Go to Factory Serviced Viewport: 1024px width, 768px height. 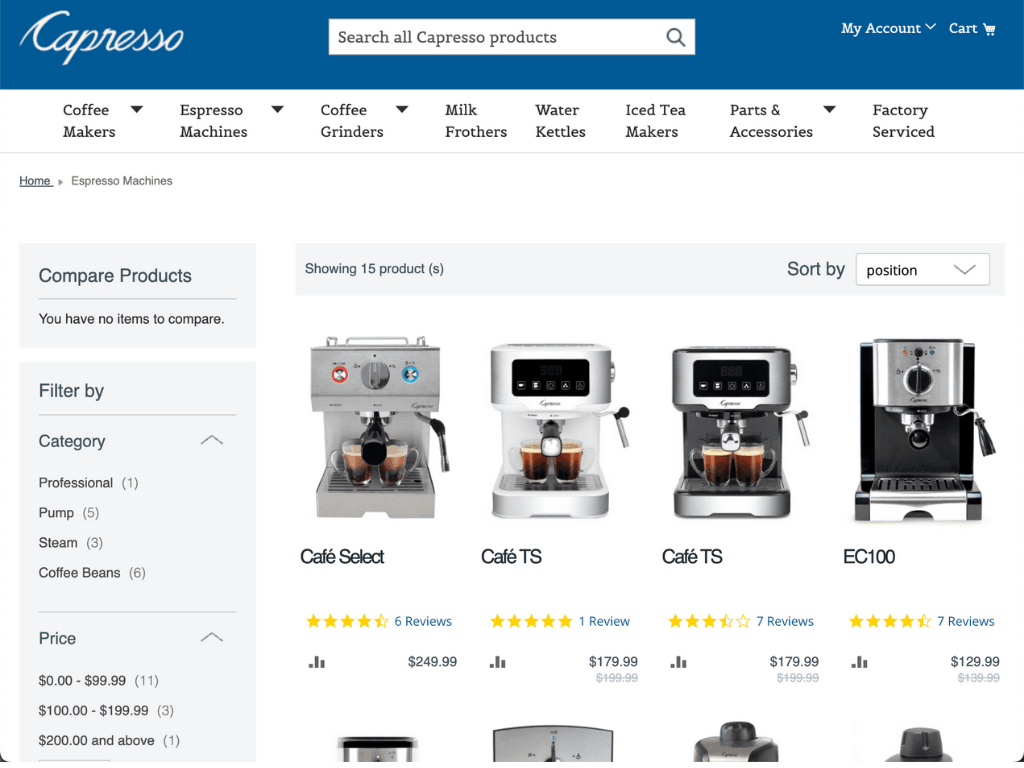pos(903,121)
